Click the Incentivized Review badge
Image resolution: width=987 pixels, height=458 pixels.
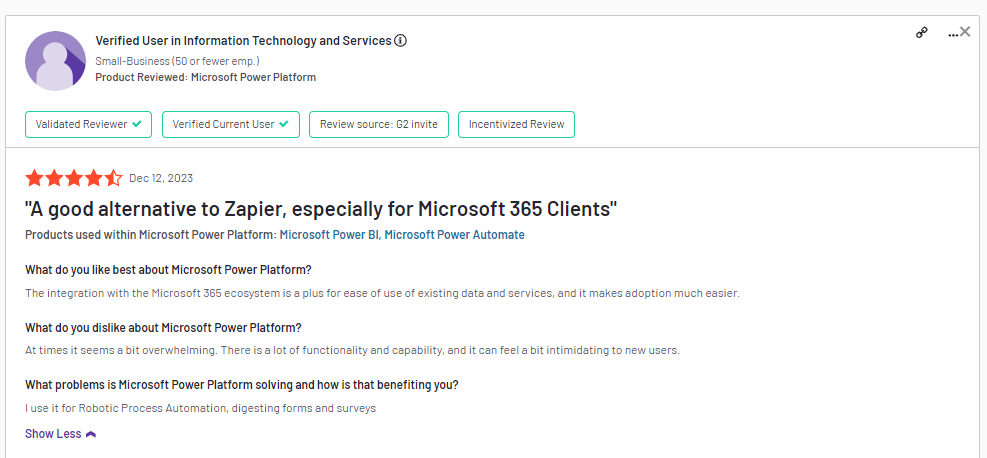516,125
